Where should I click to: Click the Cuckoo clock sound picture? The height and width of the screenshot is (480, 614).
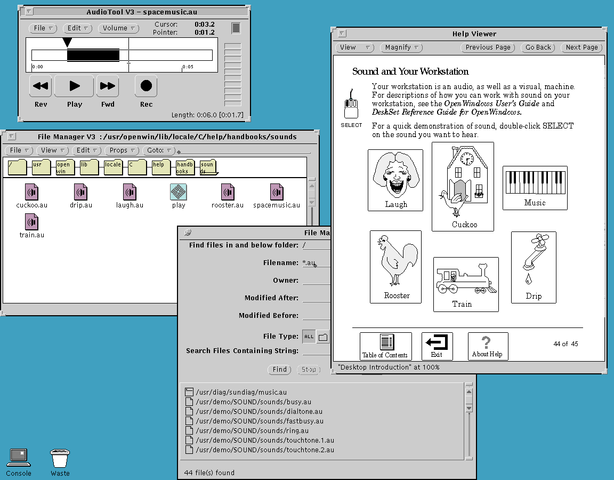pyautogui.click(x=463, y=187)
